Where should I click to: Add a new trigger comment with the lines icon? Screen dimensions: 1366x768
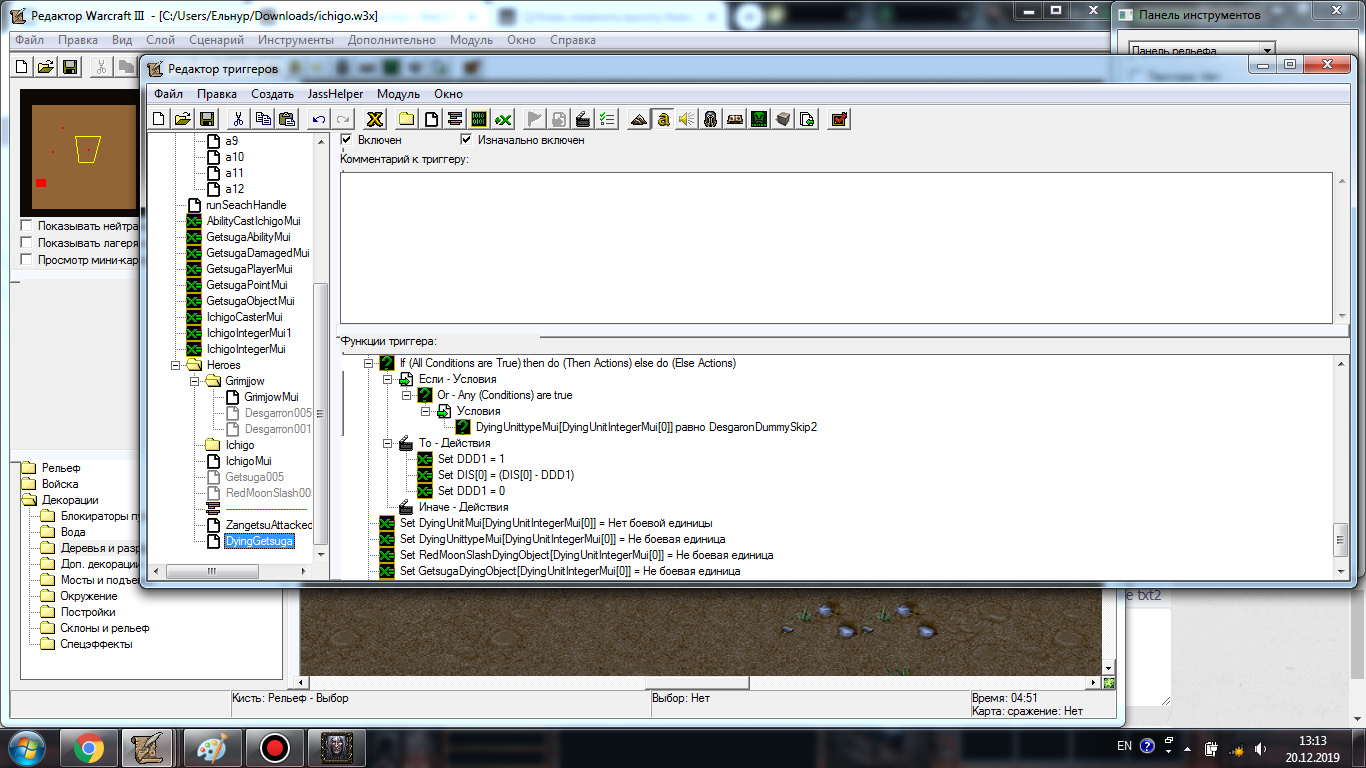455,119
